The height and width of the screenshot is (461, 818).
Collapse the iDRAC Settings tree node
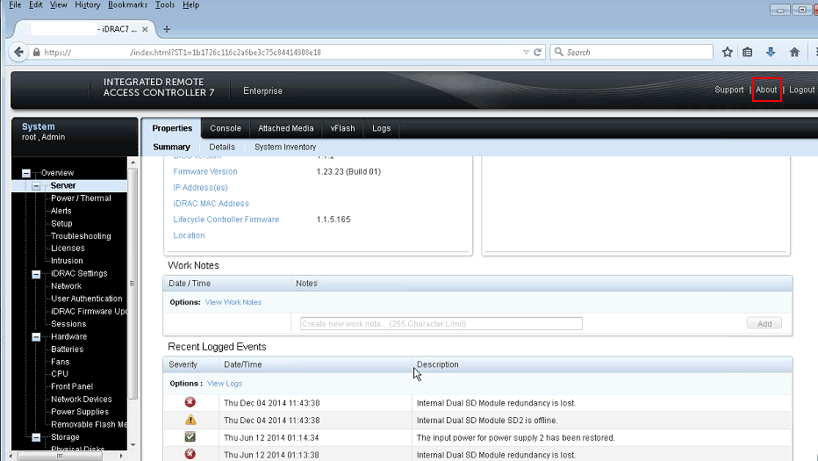36,274
